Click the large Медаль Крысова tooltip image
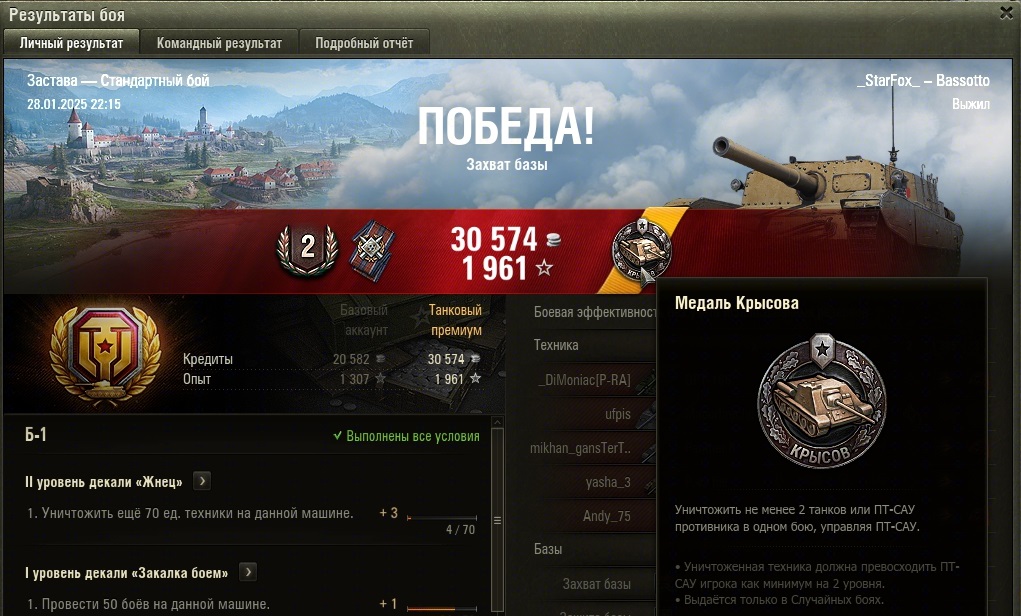Screen dimensions: 1021x616 tap(822, 400)
